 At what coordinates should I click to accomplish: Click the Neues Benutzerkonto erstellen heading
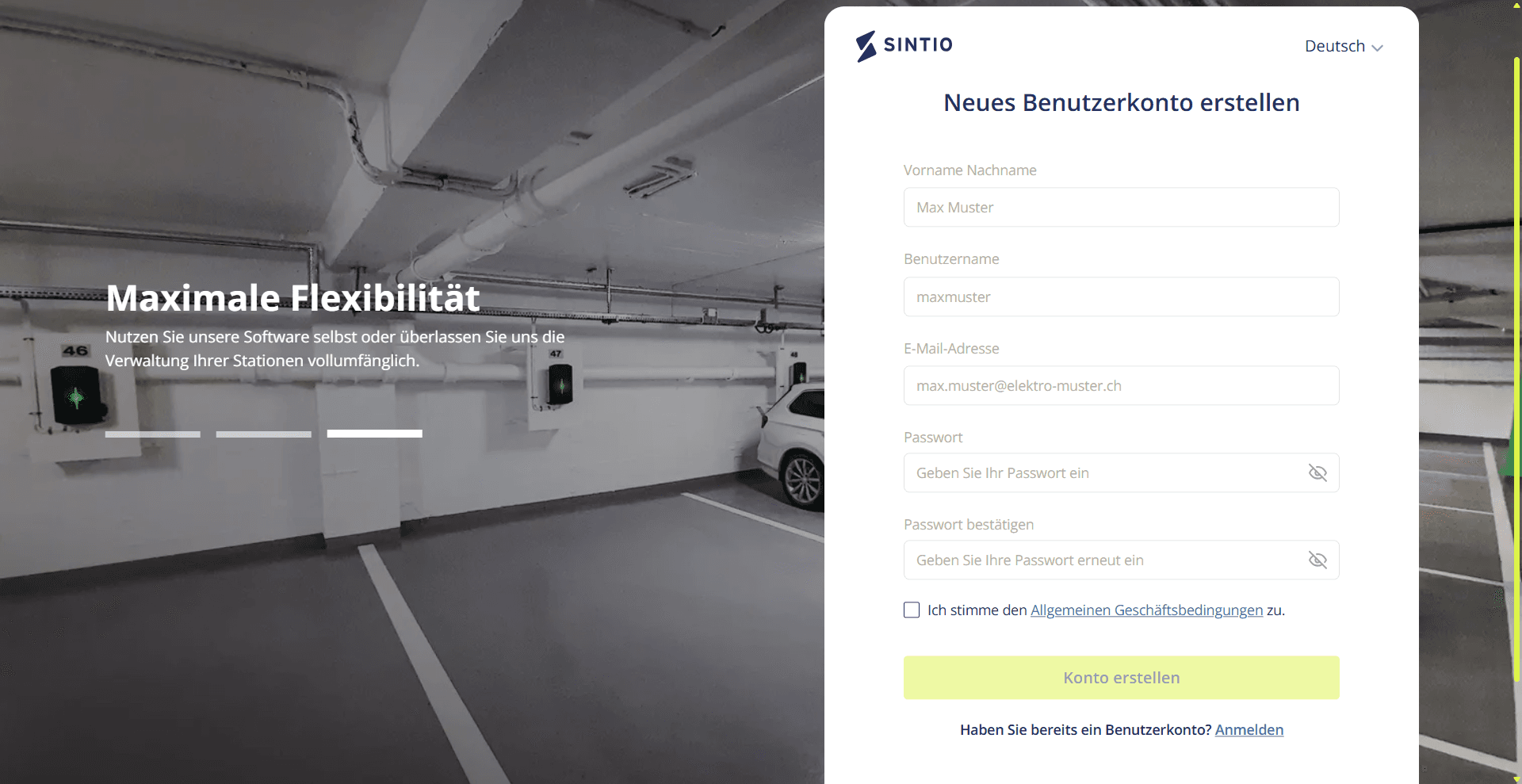[x=1121, y=103]
